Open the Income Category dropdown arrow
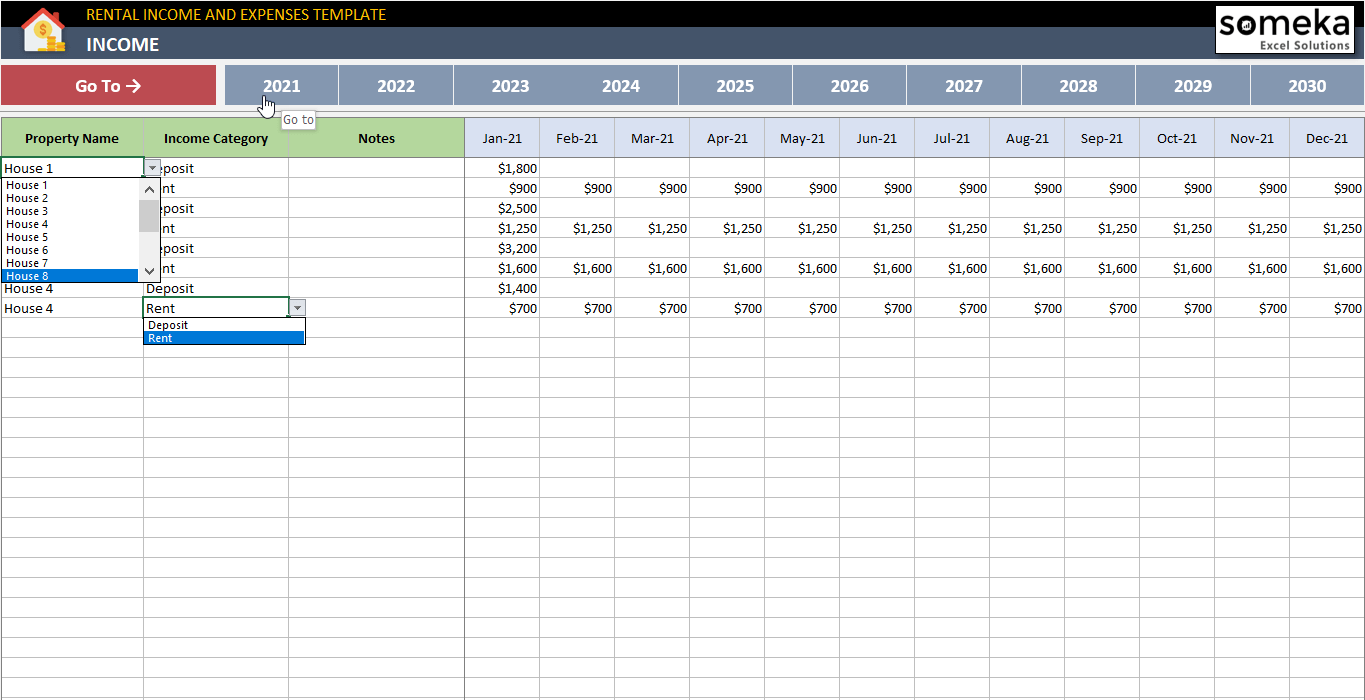This screenshot has height=700, width=1365. coord(297,307)
